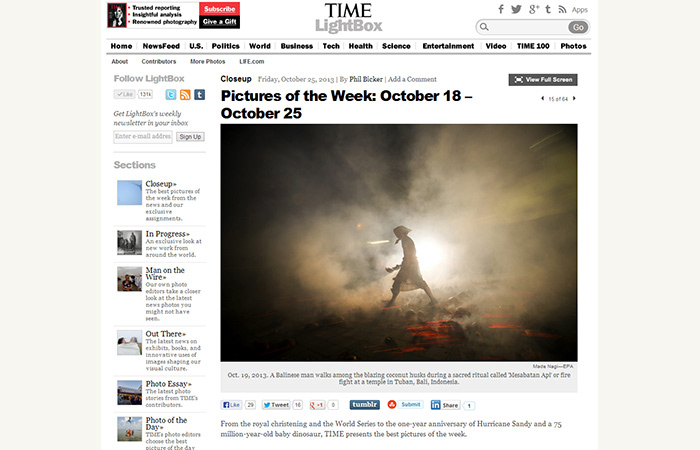
Task: Open the Facebook icon in the header
Action: (501, 9)
